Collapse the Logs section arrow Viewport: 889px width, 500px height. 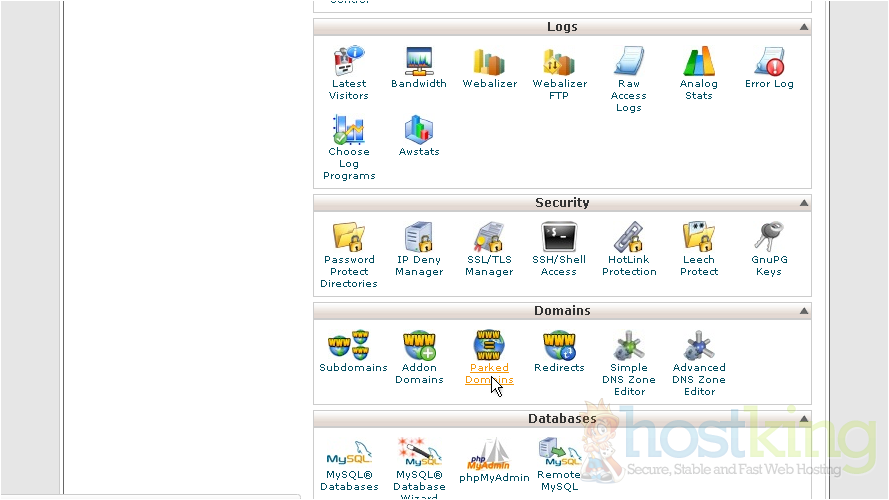(803, 28)
